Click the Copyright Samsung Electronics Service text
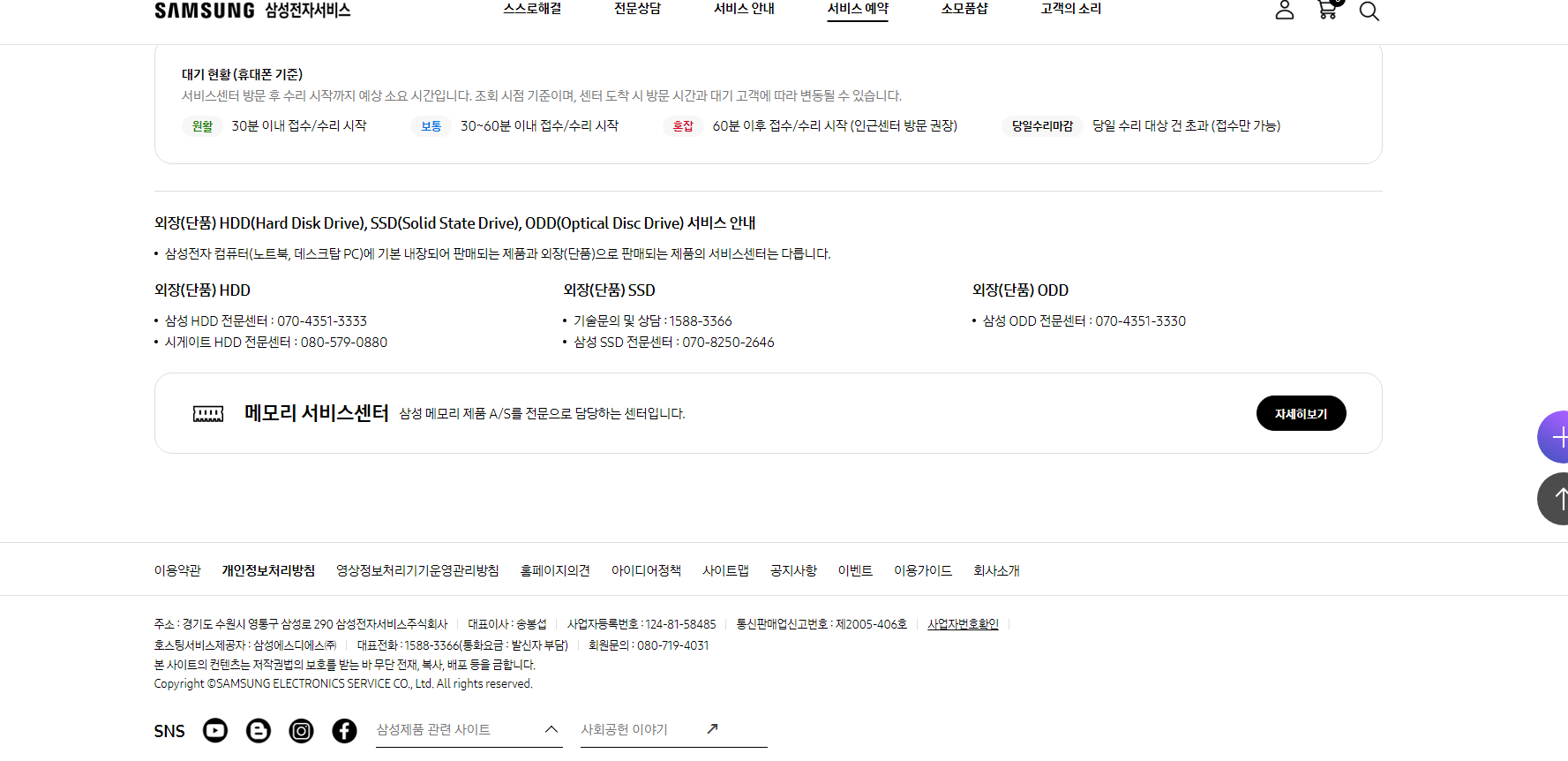 coord(343,683)
